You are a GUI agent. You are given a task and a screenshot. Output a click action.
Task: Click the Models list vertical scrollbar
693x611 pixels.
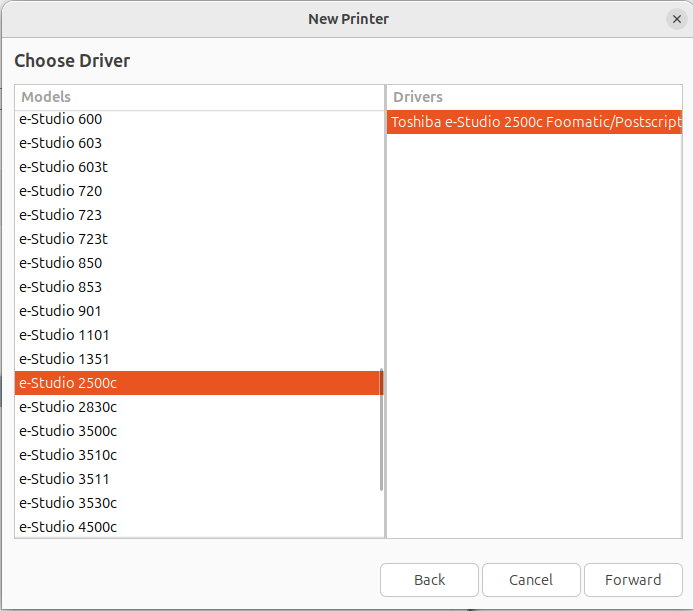[381, 430]
